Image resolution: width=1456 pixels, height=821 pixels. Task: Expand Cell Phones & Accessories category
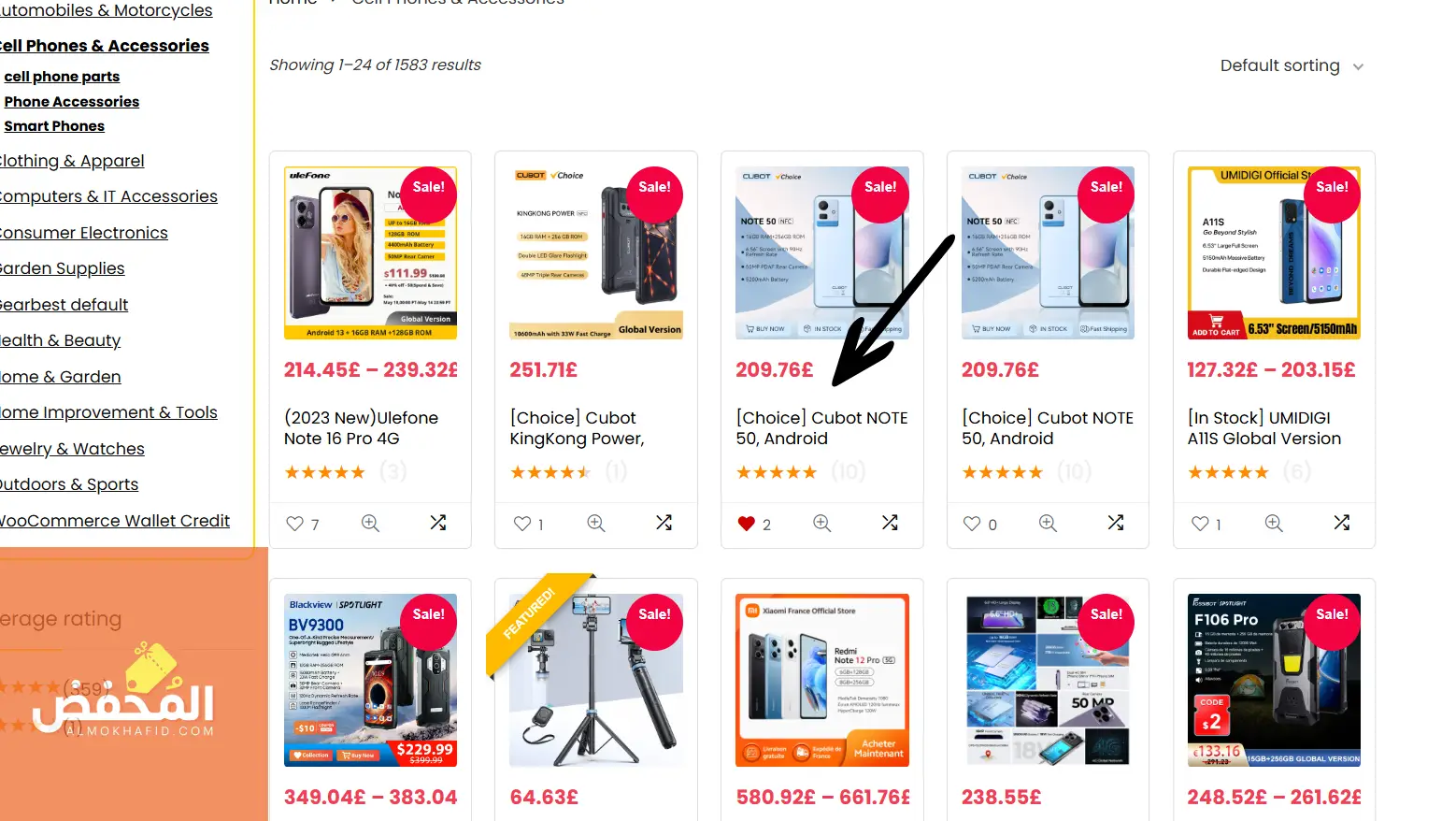[x=104, y=45]
